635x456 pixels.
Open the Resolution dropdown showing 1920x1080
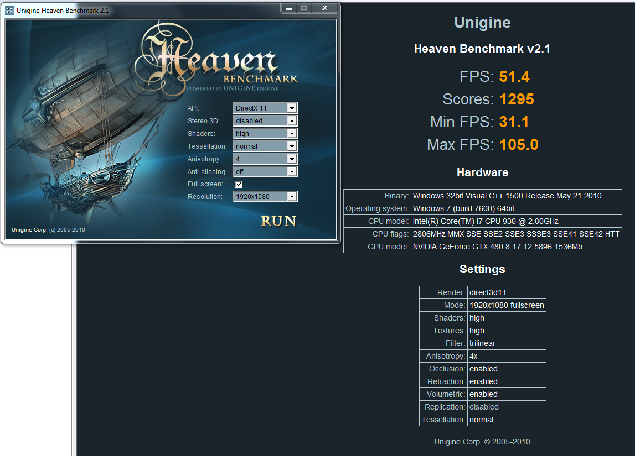[265, 196]
